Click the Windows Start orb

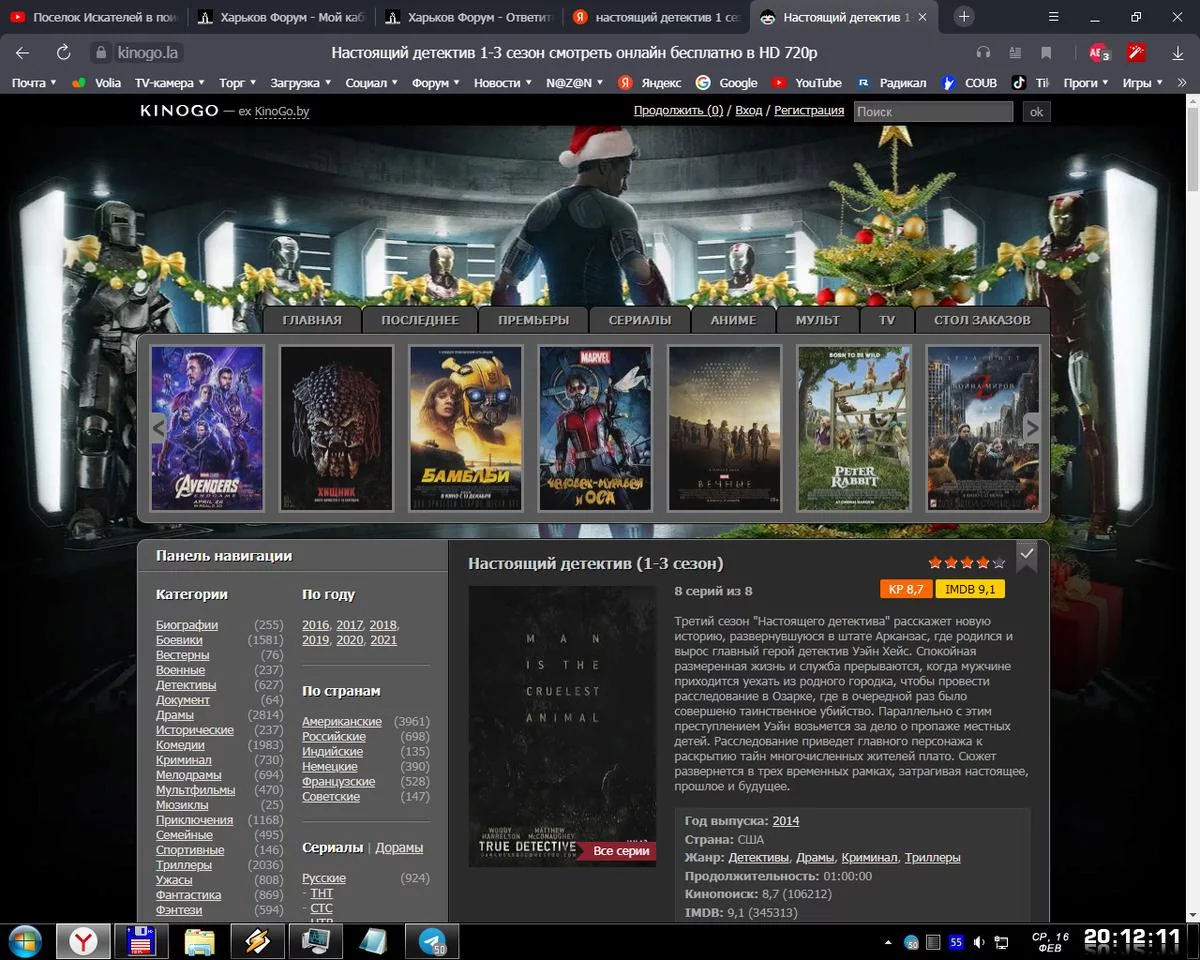click(23, 942)
